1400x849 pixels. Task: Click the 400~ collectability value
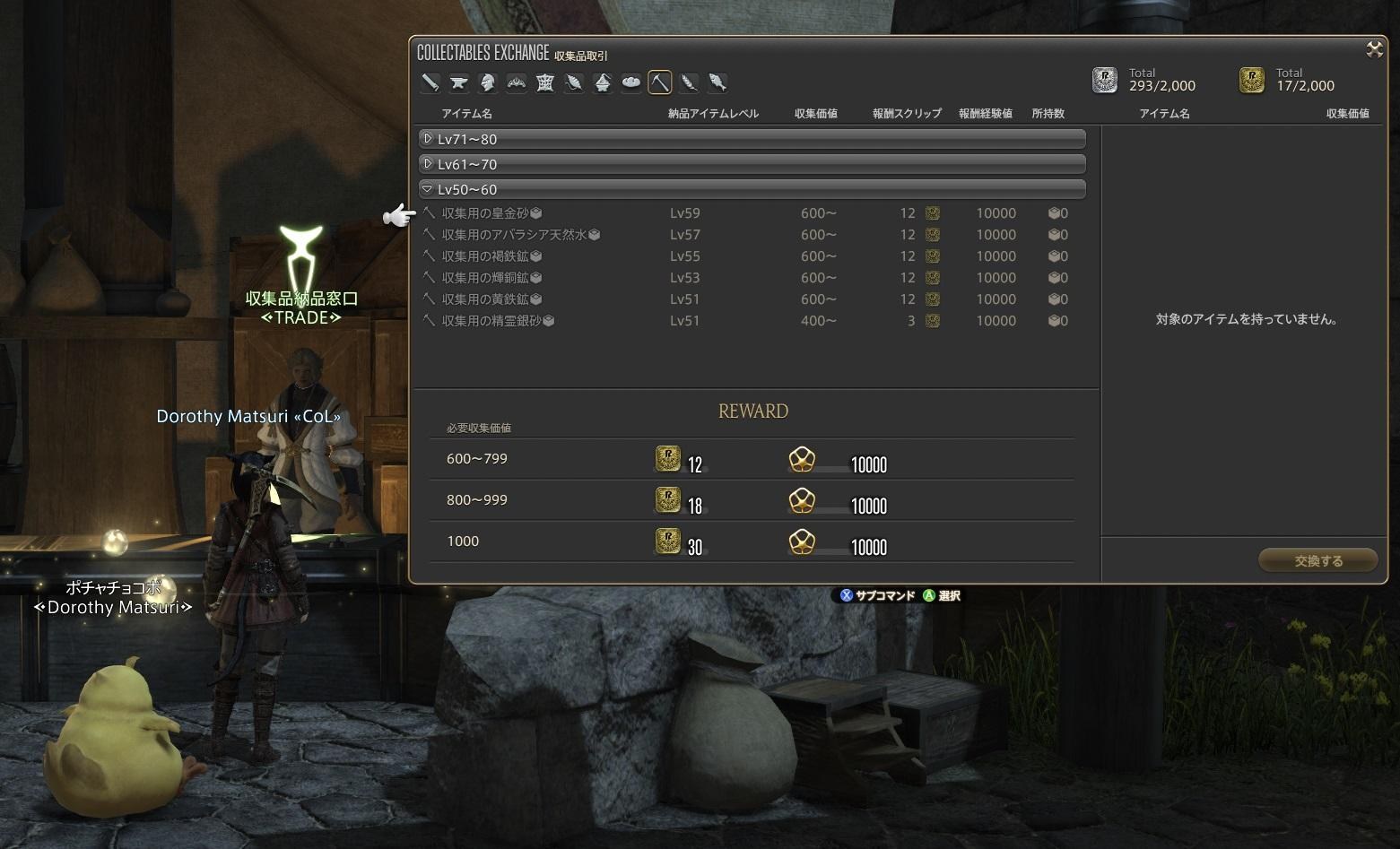coord(819,321)
